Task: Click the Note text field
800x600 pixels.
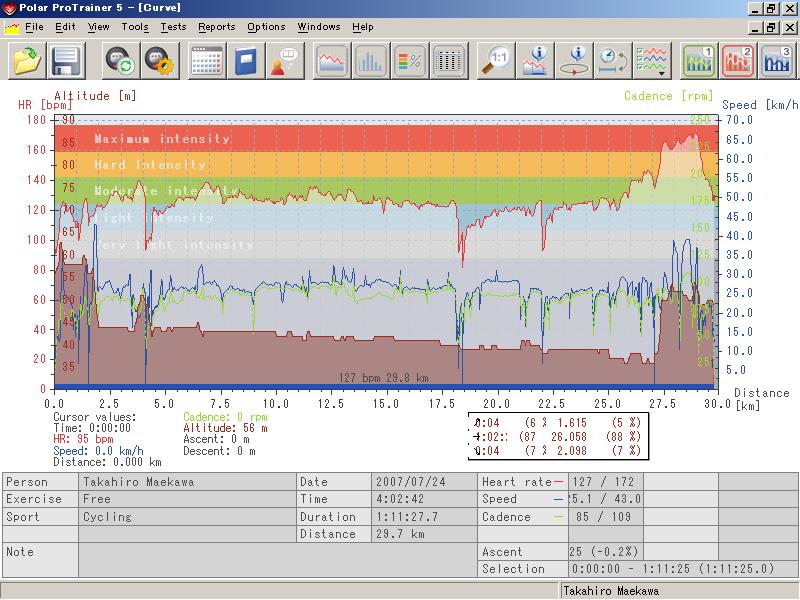Action: click(x=278, y=560)
